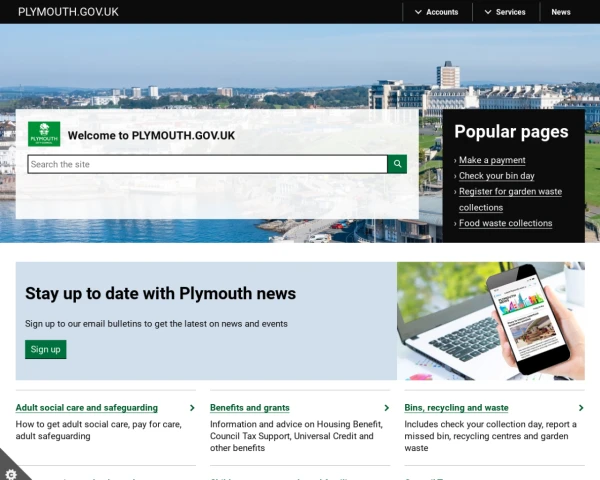Viewport: 600px width, 480px height.
Task: Open Adult social care and safeguarding
Action: tap(86, 408)
